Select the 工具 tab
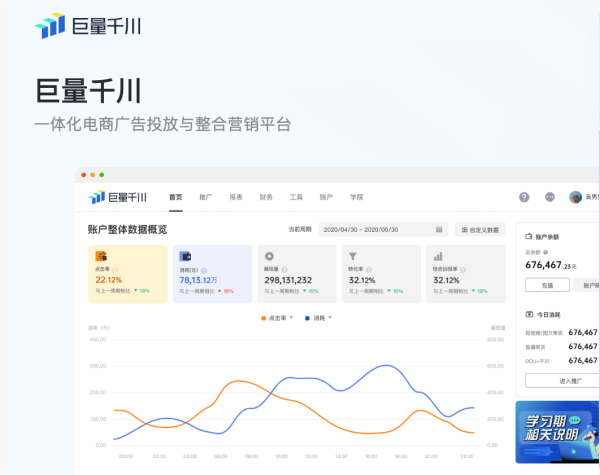 tap(296, 197)
